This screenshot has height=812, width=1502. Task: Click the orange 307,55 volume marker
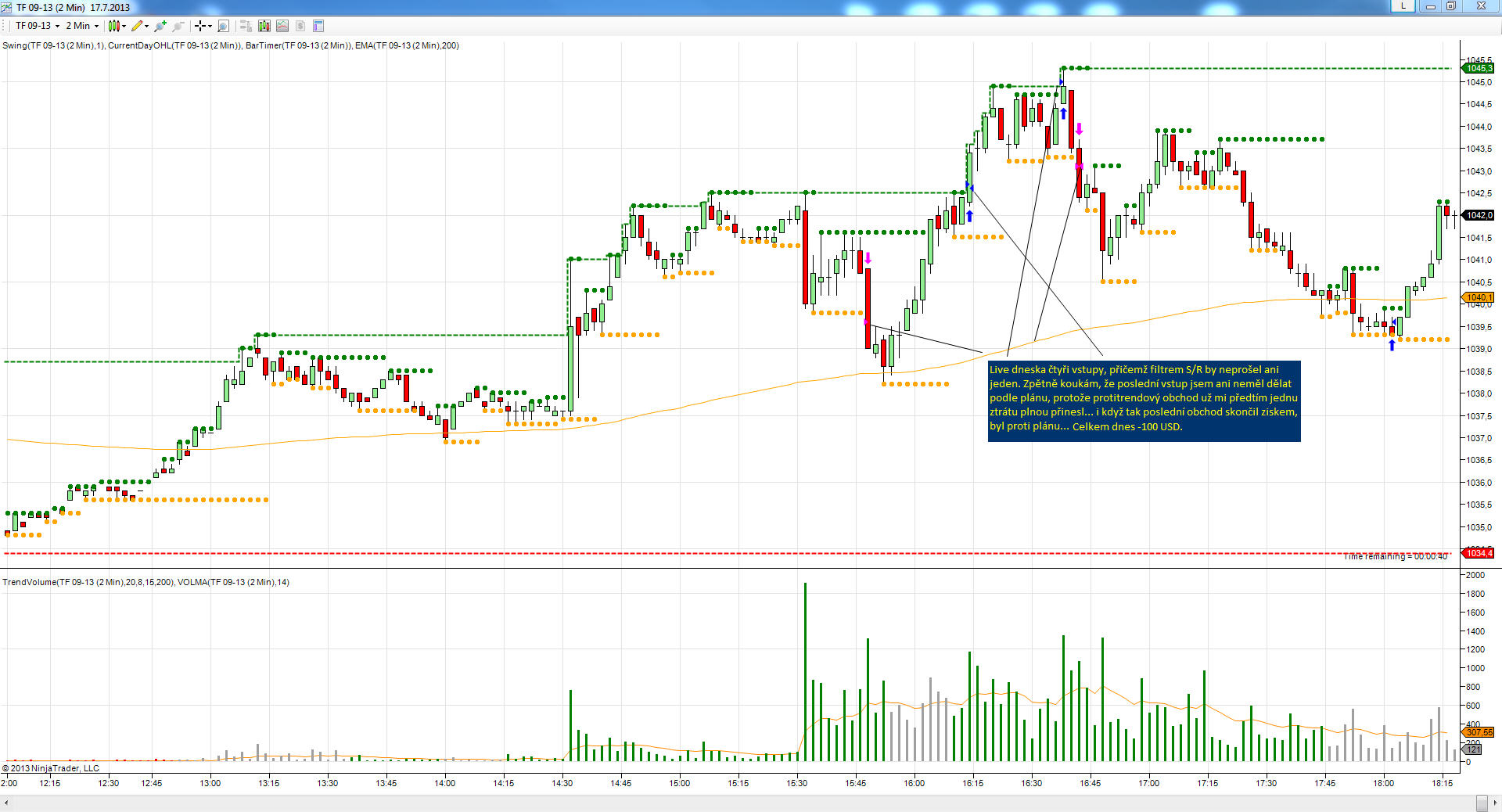1479,732
